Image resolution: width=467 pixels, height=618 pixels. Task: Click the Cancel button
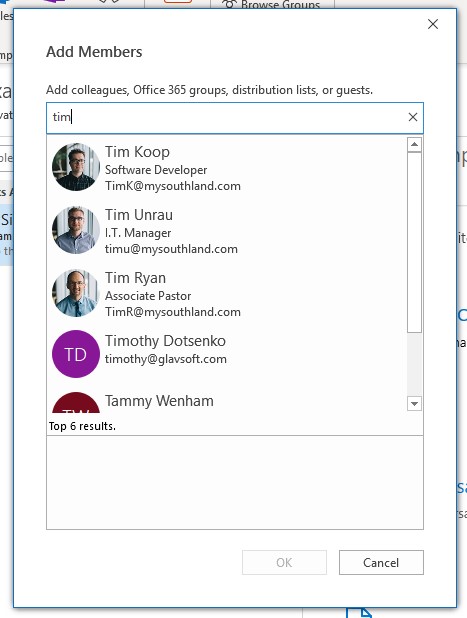click(x=381, y=562)
